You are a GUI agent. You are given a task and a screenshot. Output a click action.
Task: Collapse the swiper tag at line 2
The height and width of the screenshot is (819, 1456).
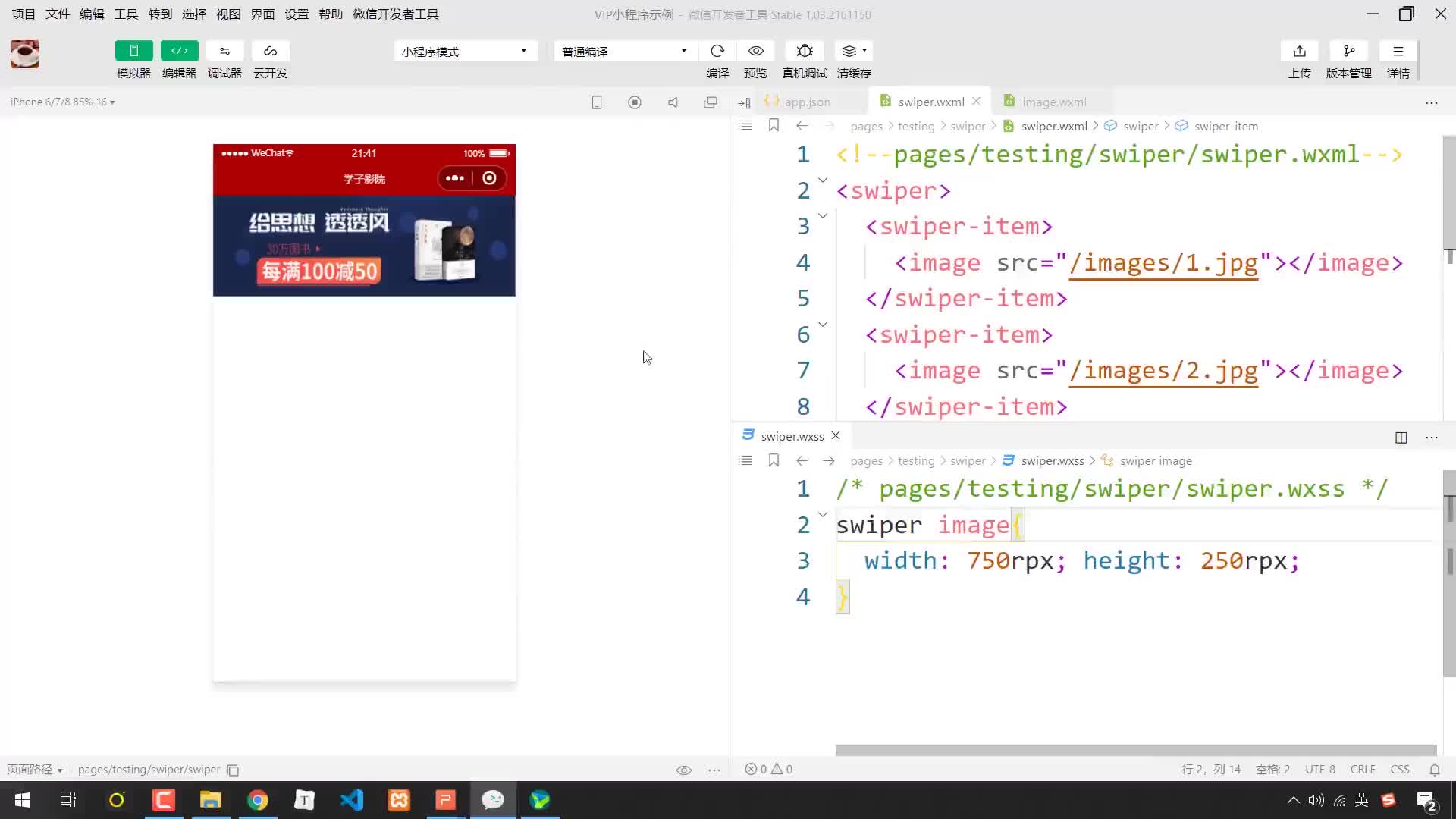coord(823,180)
